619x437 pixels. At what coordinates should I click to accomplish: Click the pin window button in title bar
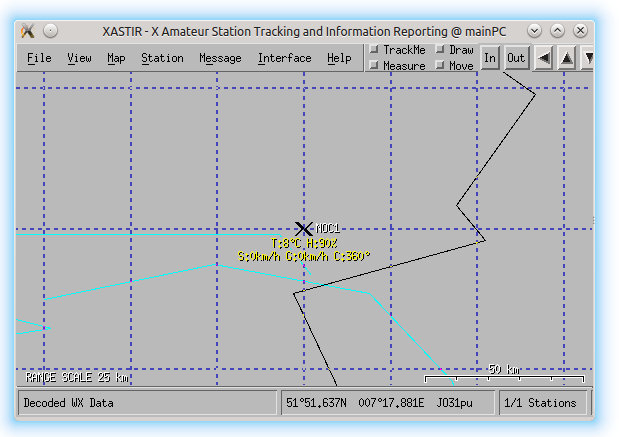[x=50, y=30]
